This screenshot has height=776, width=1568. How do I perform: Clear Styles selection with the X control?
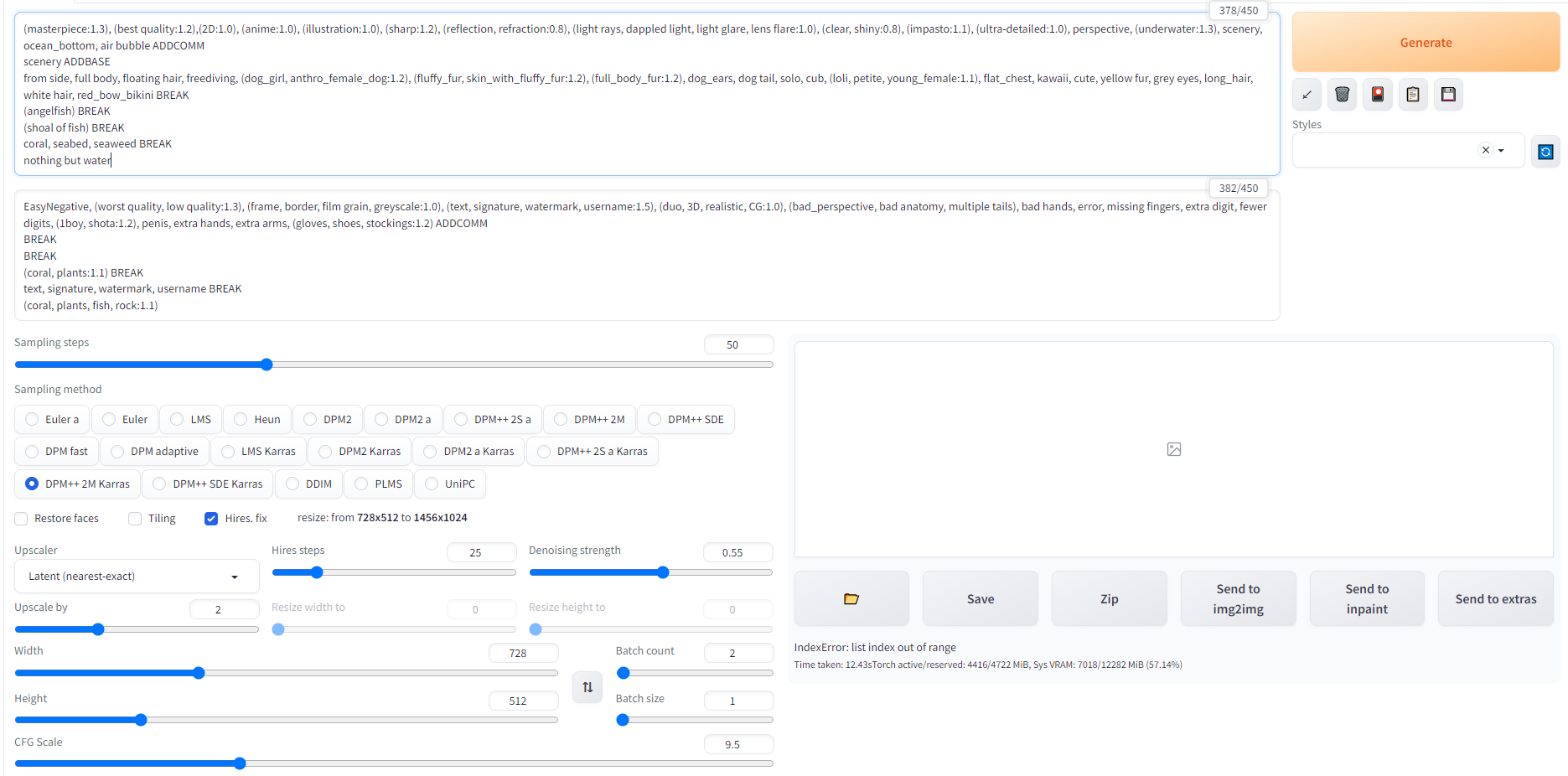[1484, 150]
